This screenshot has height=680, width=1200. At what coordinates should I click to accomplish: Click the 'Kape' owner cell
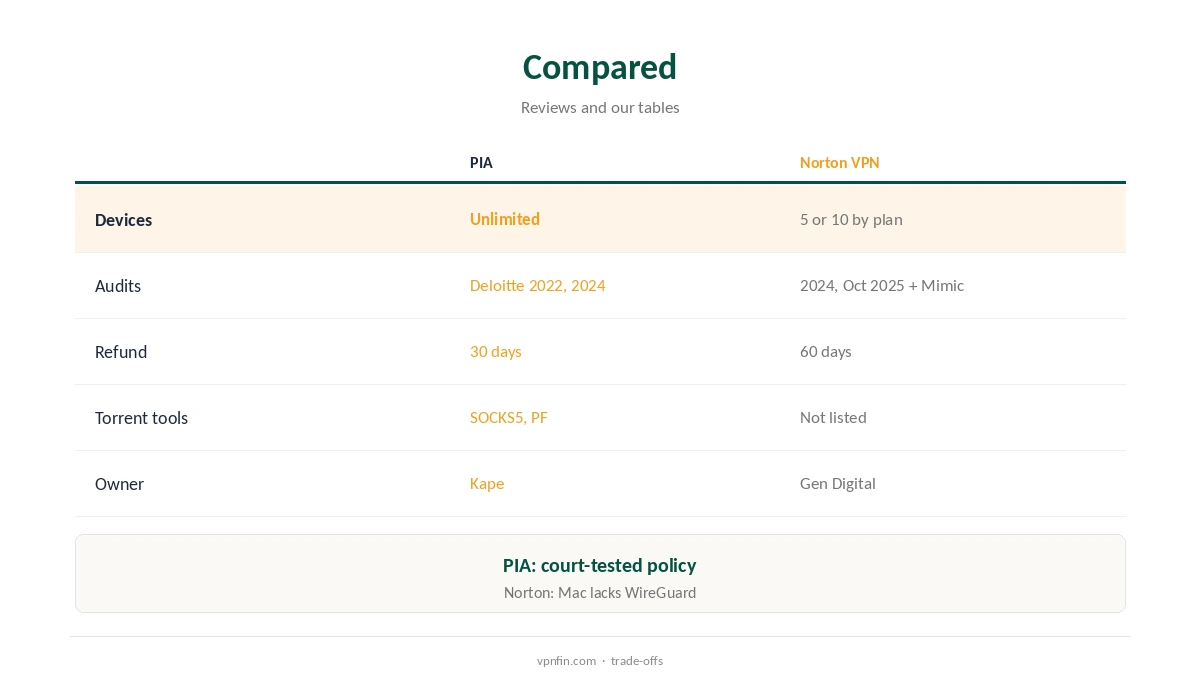[486, 483]
